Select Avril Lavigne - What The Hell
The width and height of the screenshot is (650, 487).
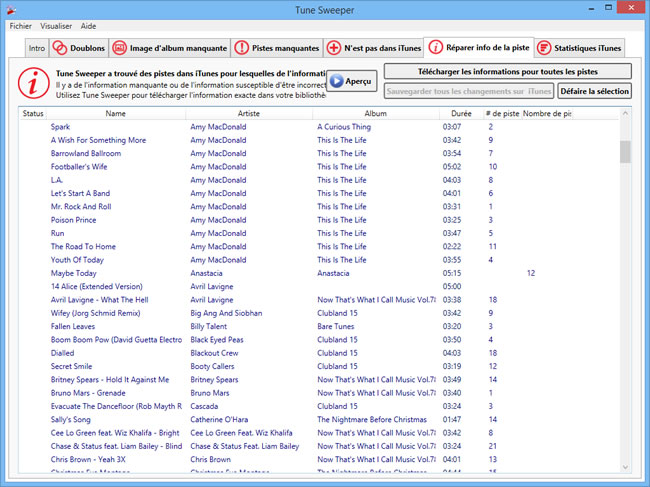pos(99,300)
